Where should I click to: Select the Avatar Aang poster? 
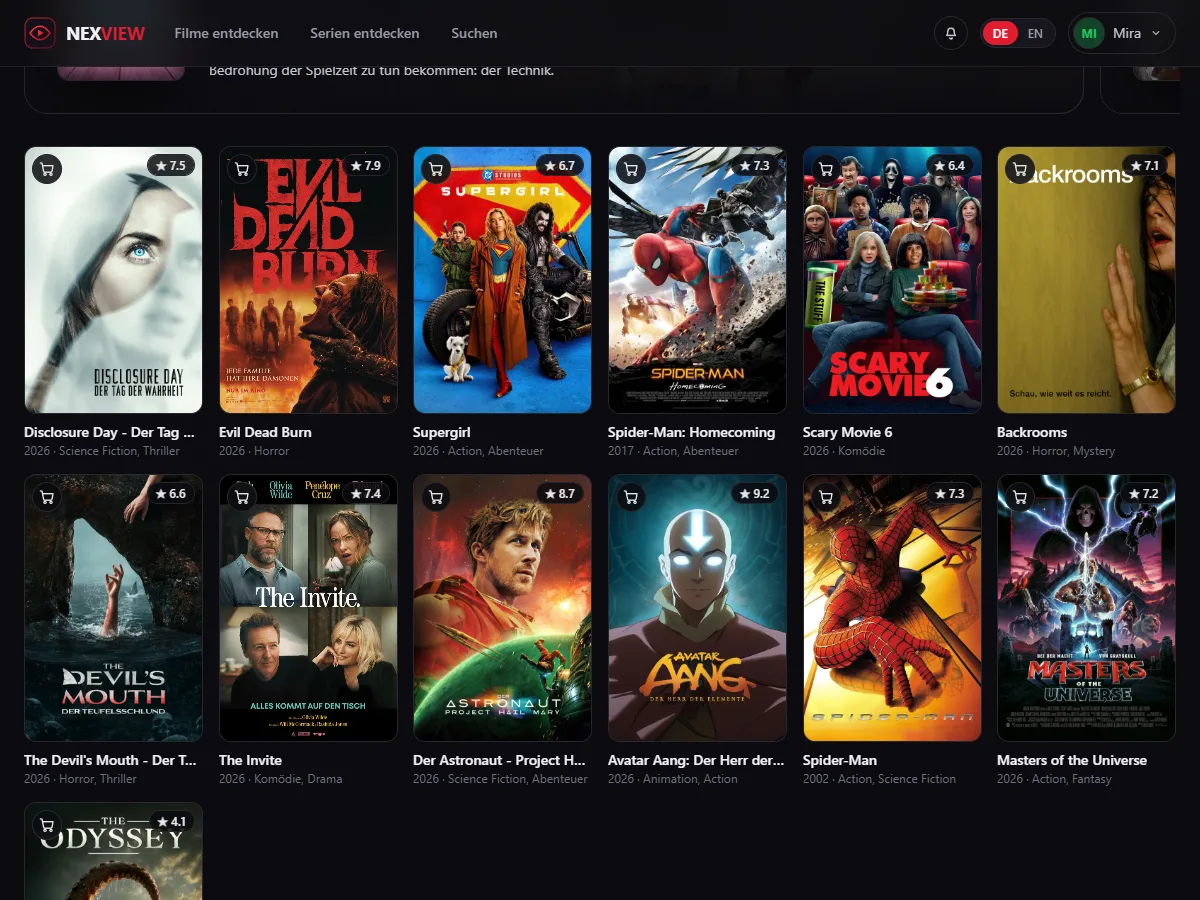(x=697, y=608)
